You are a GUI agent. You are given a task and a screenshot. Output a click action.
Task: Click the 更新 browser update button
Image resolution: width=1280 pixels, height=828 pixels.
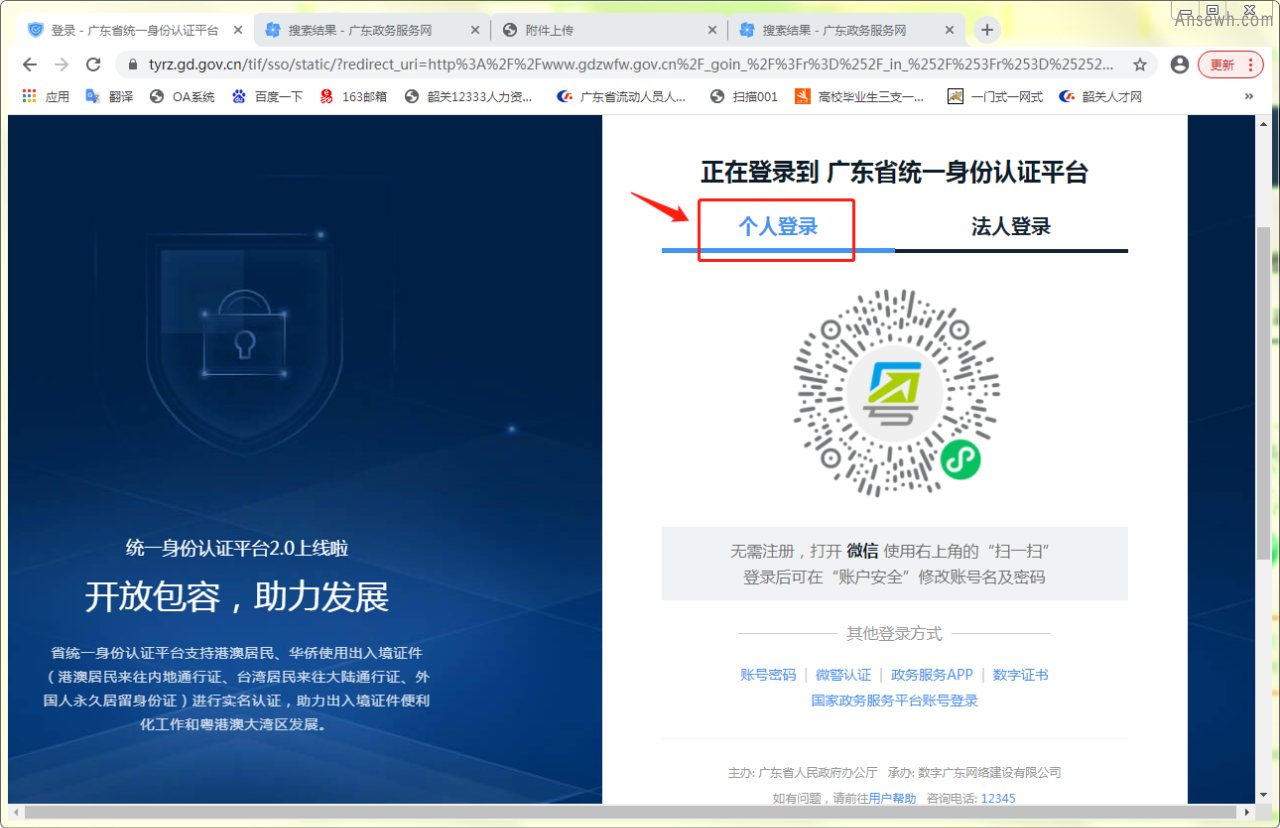tap(1229, 65)
